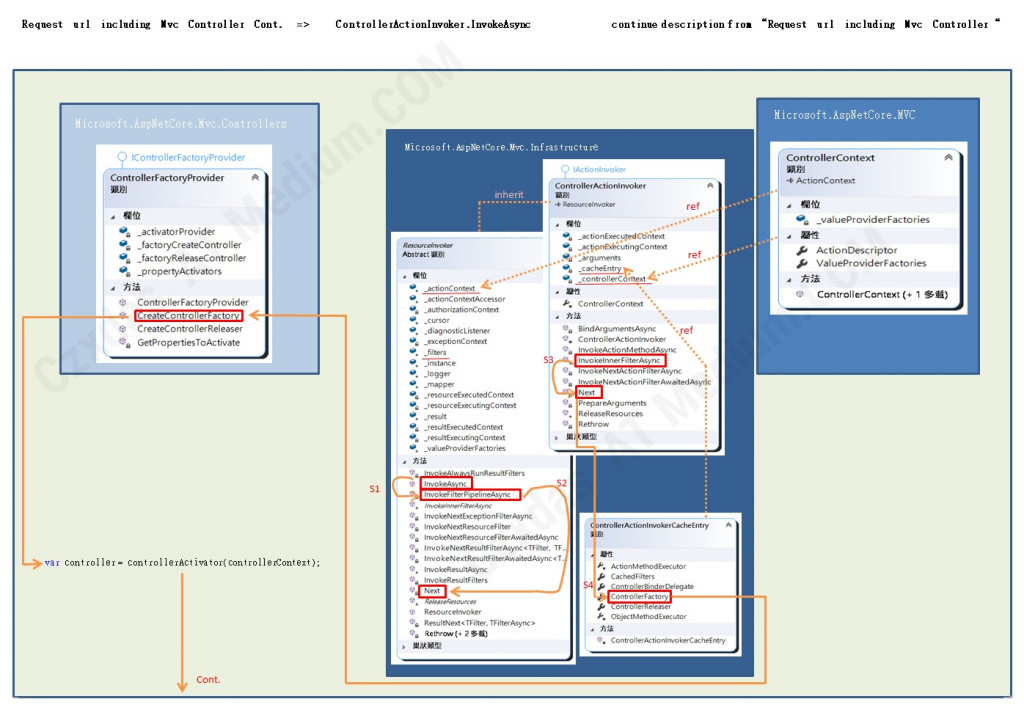
Task: Click the wrench icon beside ActionMethodExecutor
Action: click(x=601, y=566)
